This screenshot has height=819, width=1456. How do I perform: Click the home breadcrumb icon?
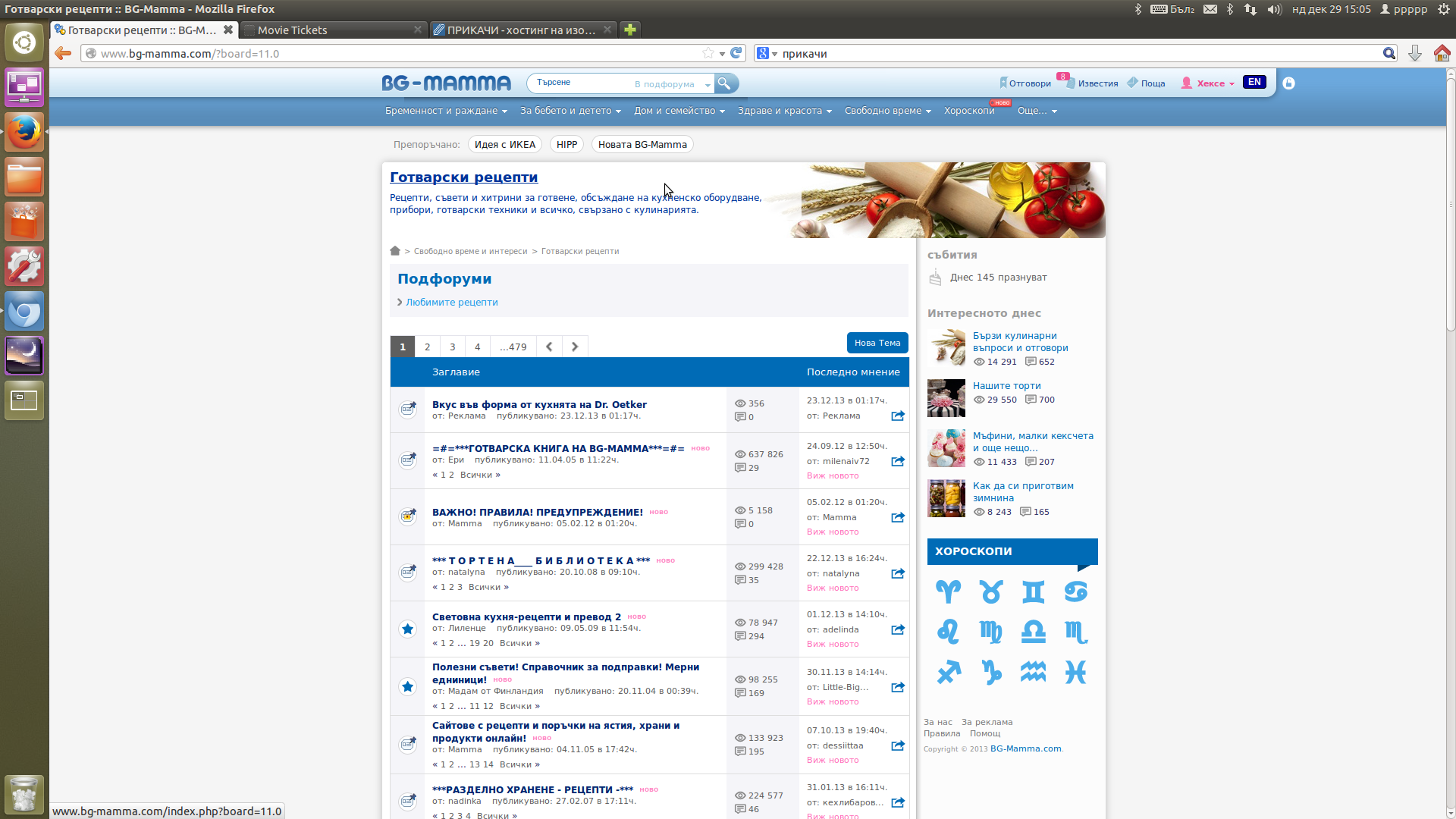395,251
